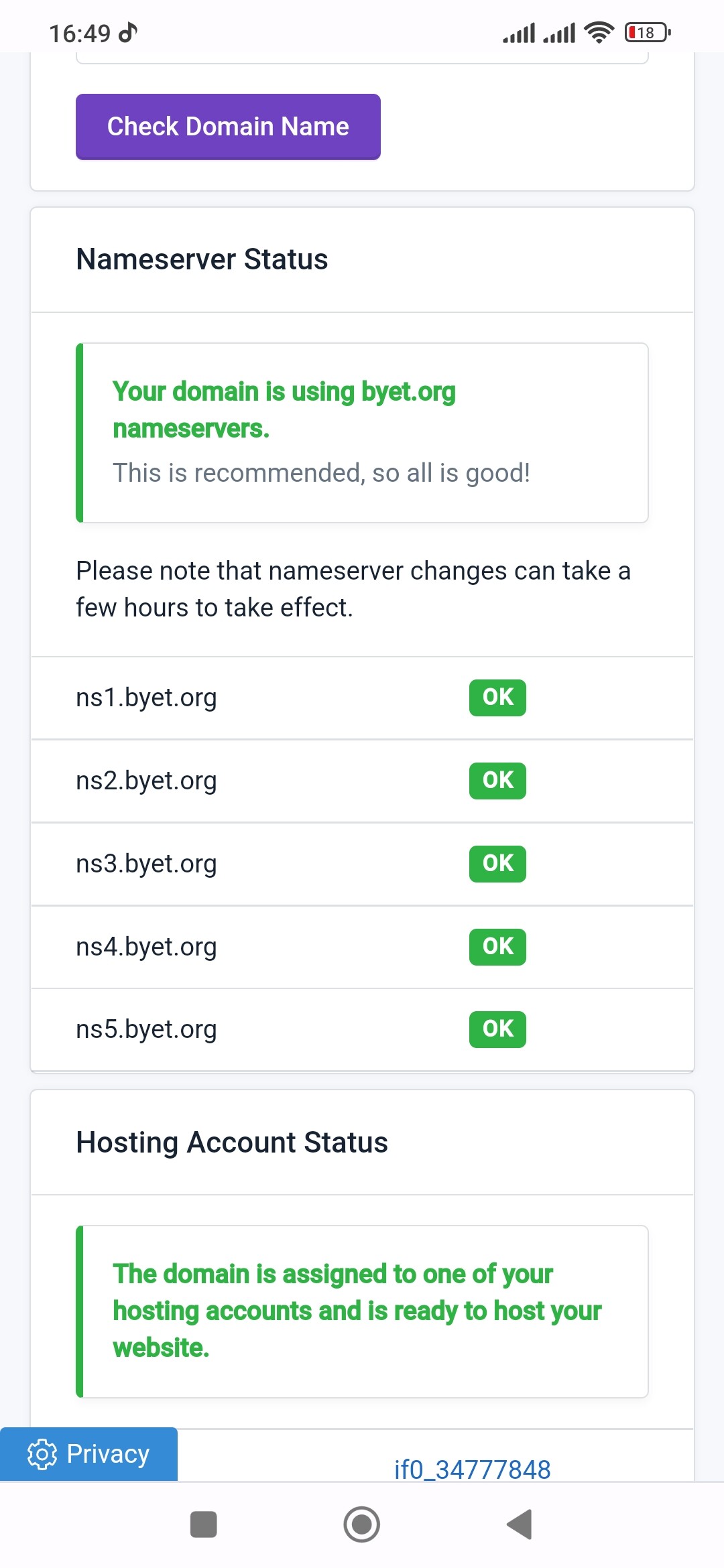Click the OK badge for ns4.byet.org
The height and width of the screenshot is (1568, 724).
click(497, 947)
